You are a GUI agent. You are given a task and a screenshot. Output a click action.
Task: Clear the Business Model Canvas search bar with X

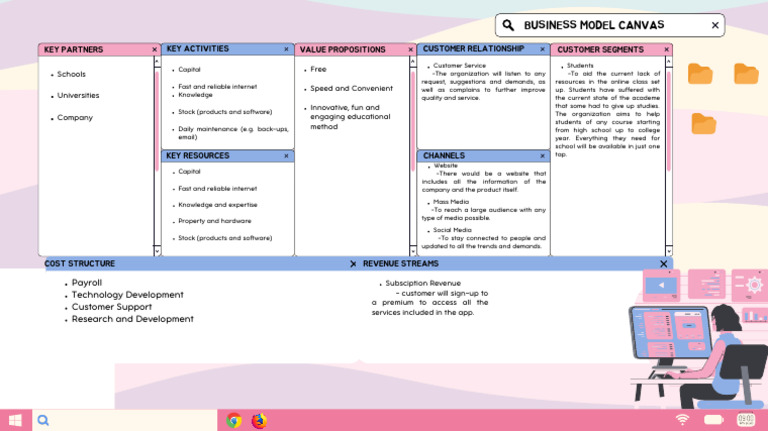715,25
